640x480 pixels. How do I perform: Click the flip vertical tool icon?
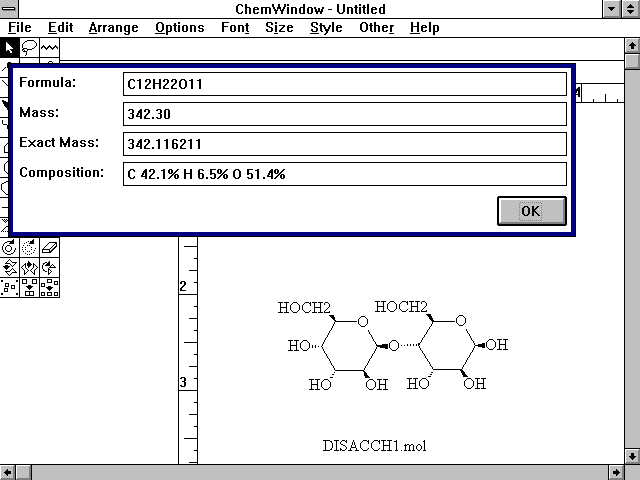tap(9, 267)
